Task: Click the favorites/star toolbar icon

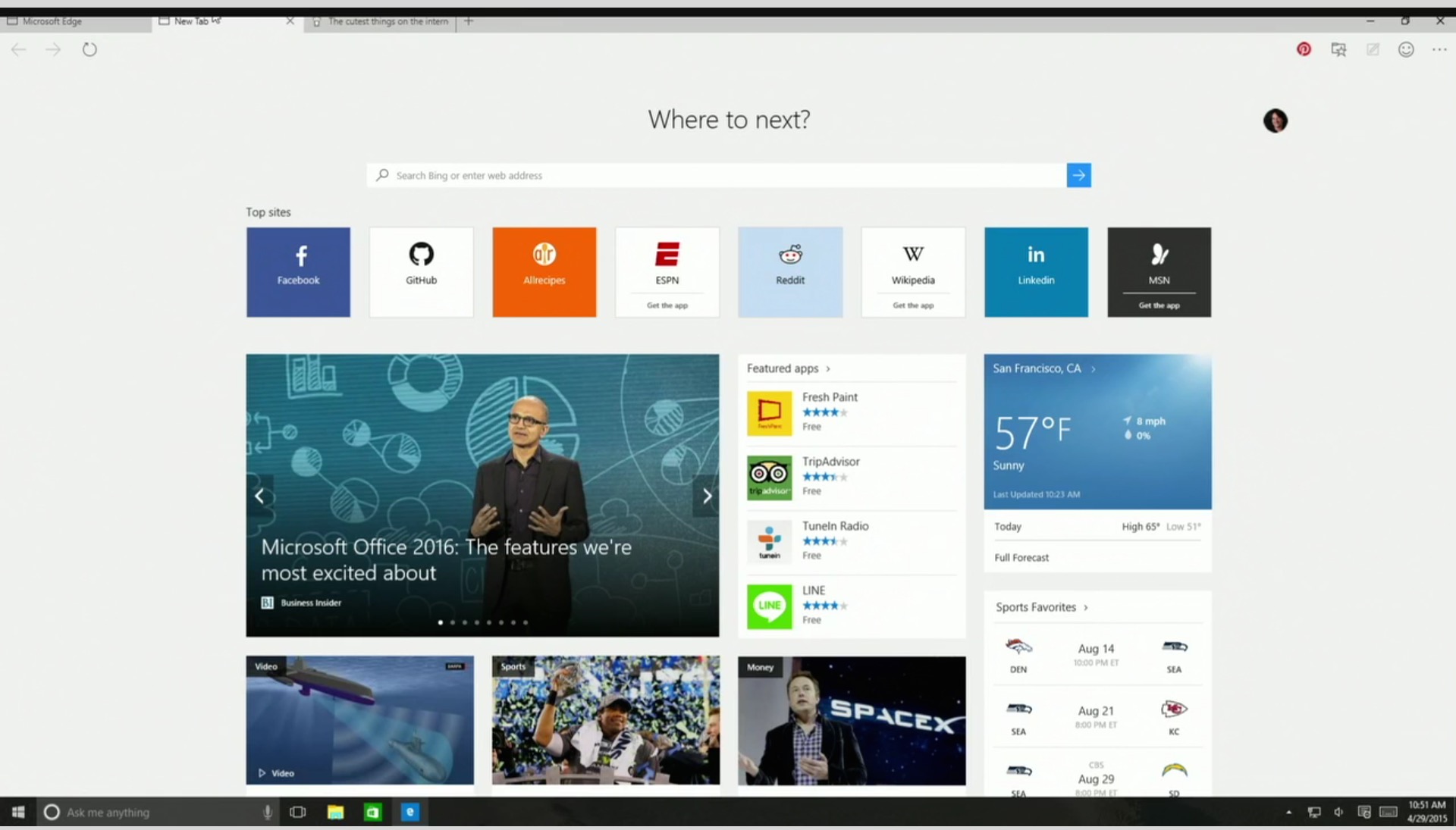Action: coord(1339,49)
